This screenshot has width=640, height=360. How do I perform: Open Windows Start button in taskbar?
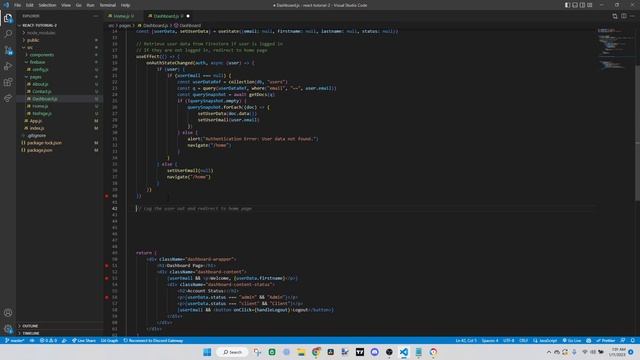click(x=207, y=352)
